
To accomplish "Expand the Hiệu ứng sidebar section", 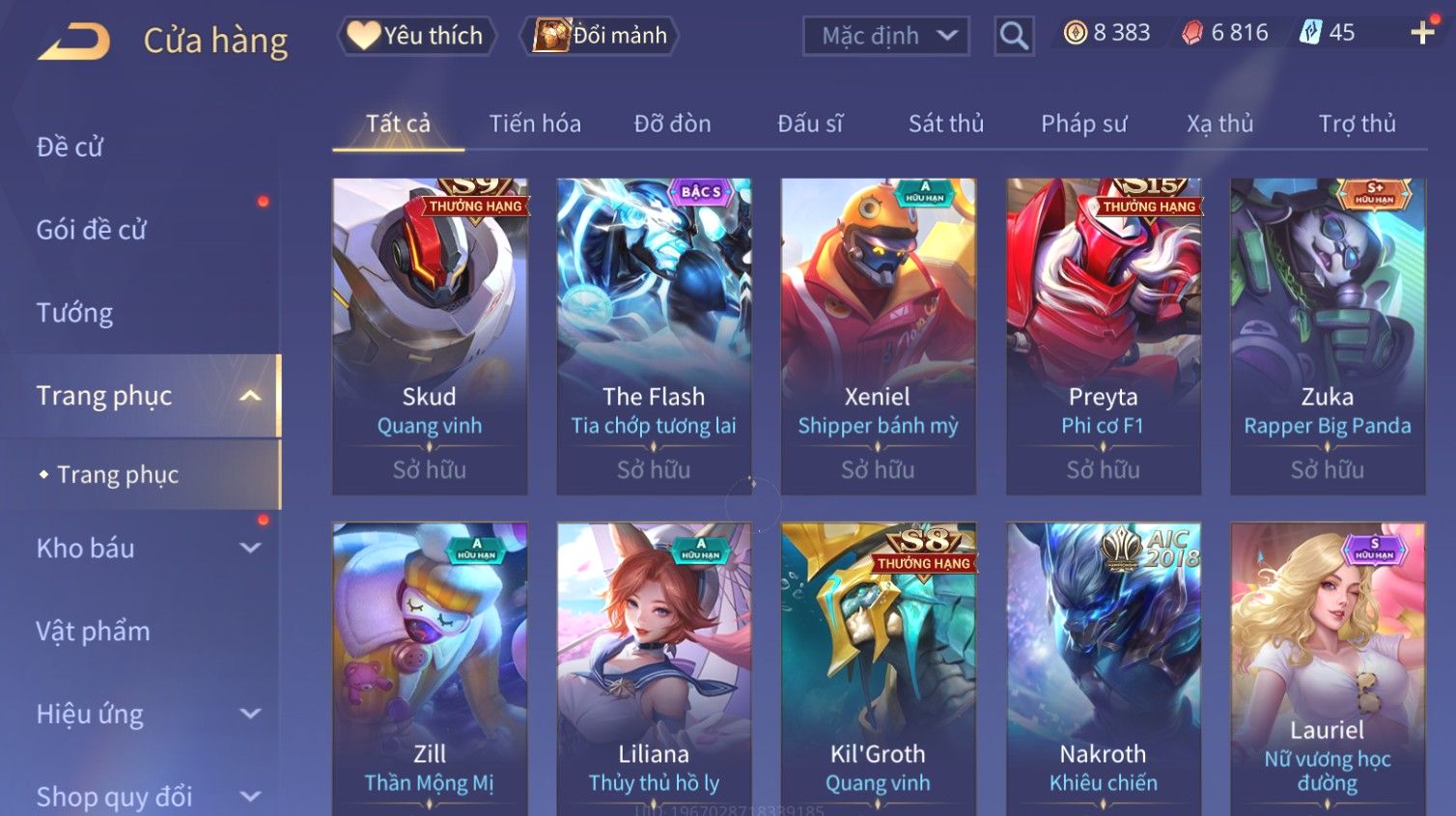I will point(250,714).
